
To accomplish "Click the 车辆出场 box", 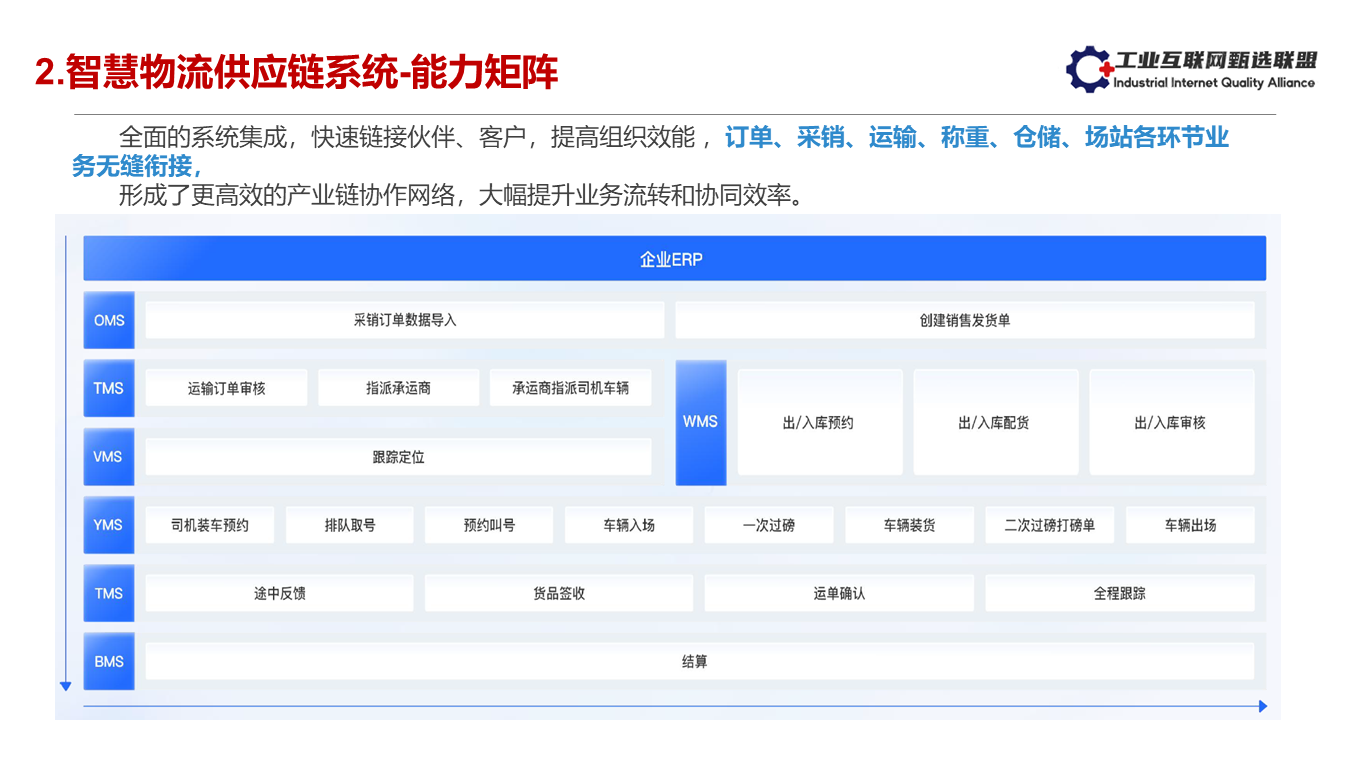I will pos(1190,525).
